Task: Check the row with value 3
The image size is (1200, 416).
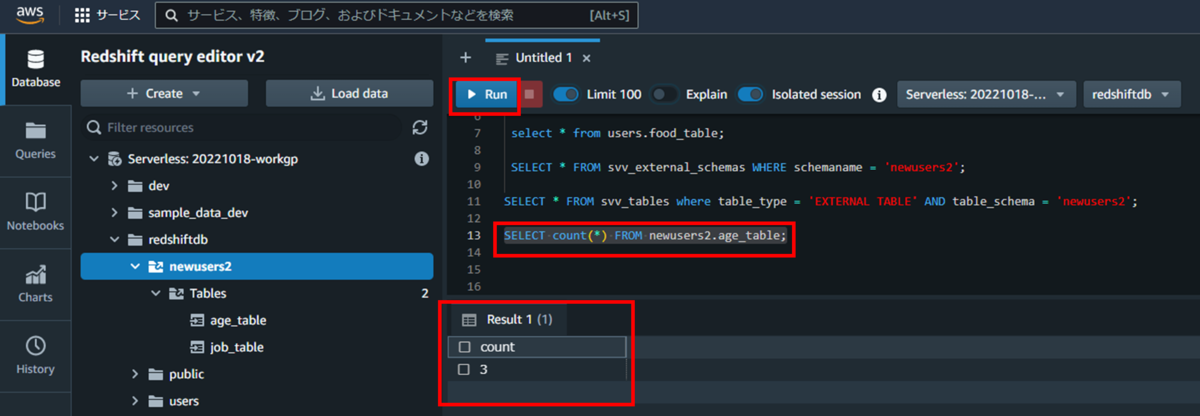Action: click(x=462, y=370)
